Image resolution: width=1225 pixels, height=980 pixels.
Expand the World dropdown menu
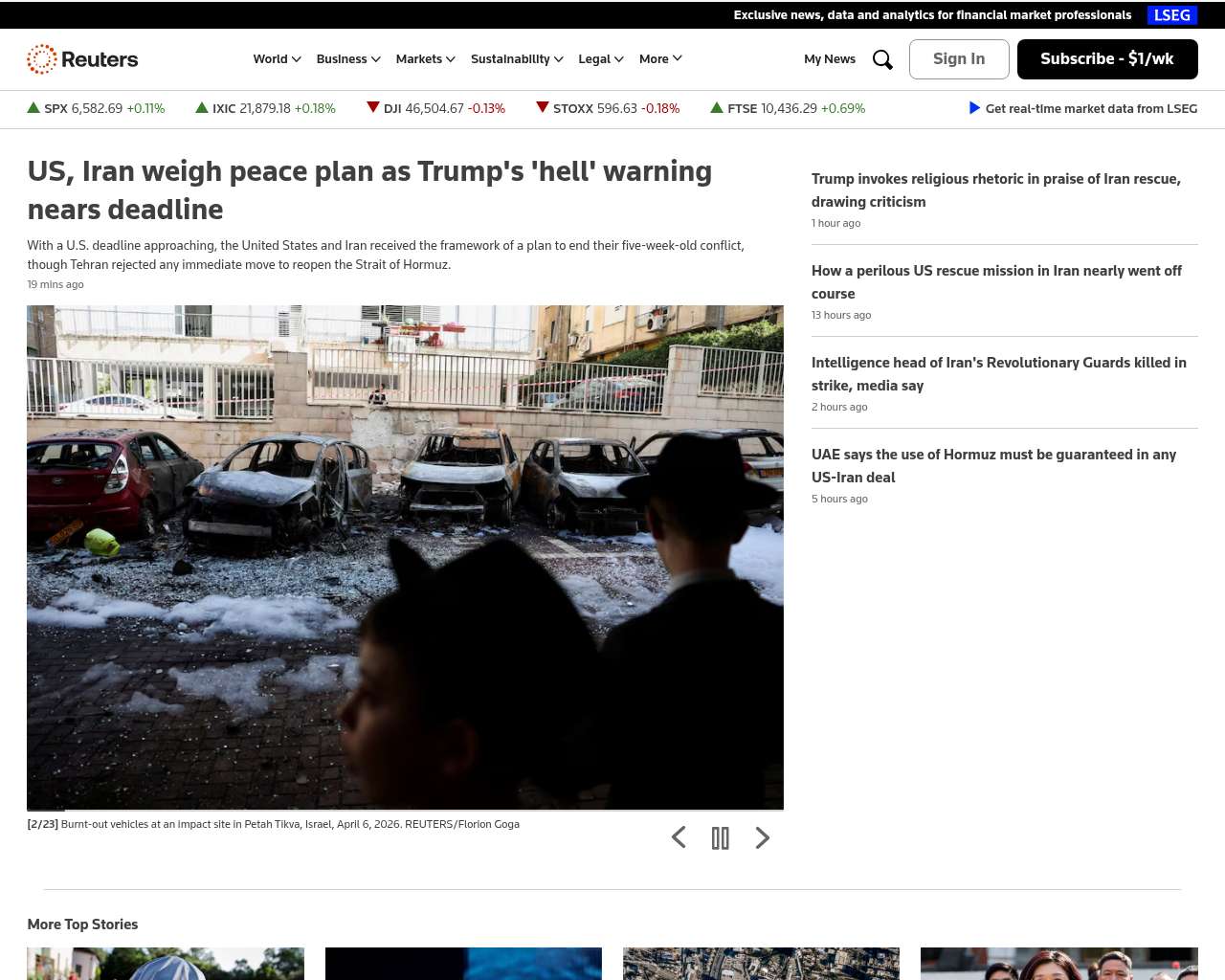point(277,59)
